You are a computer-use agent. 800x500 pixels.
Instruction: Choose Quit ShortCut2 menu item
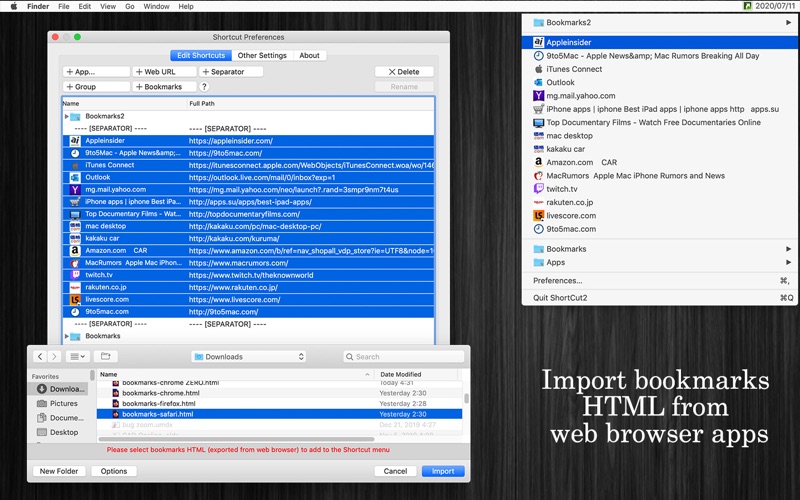pos(661,297)
